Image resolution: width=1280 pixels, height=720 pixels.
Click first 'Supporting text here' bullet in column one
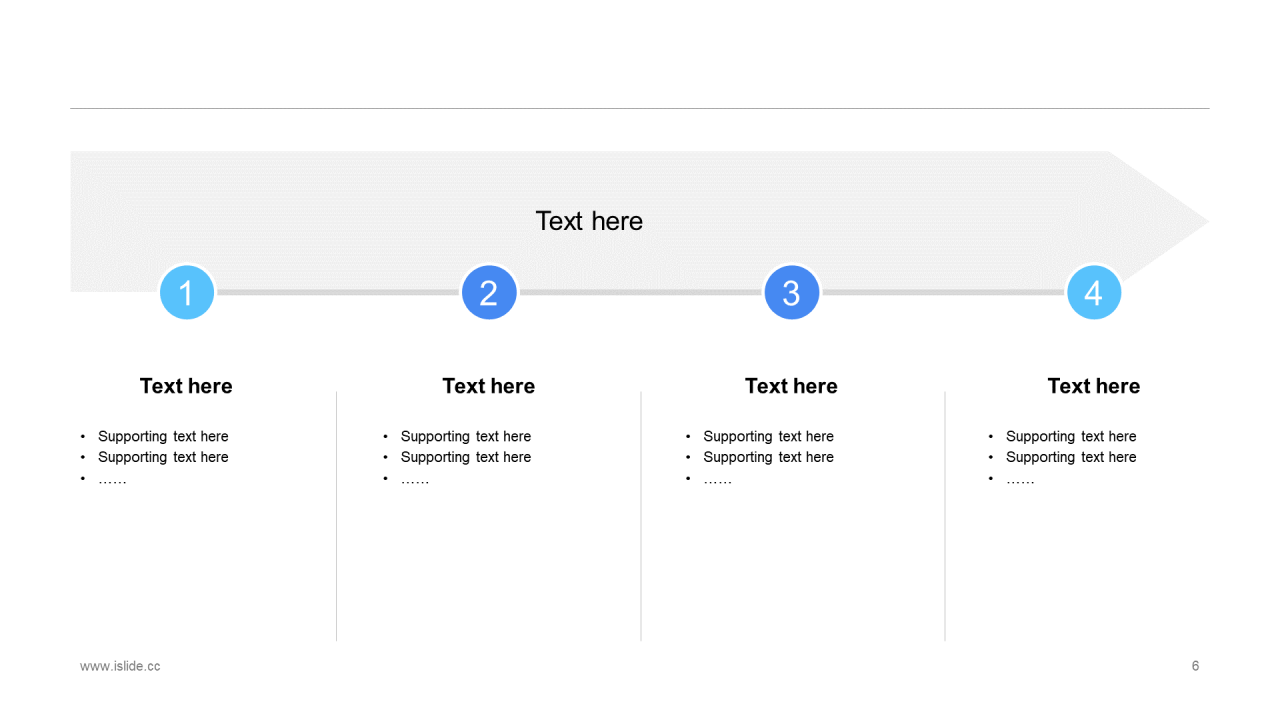pos(163,436)
